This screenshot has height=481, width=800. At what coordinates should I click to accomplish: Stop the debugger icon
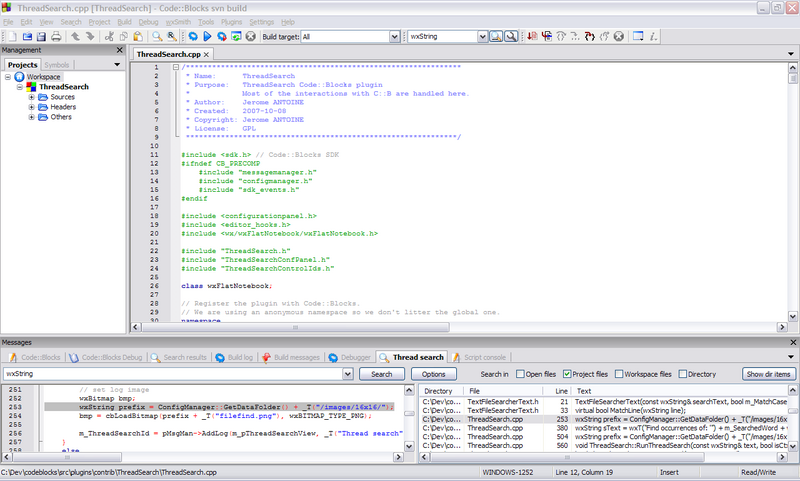point(618,36)
